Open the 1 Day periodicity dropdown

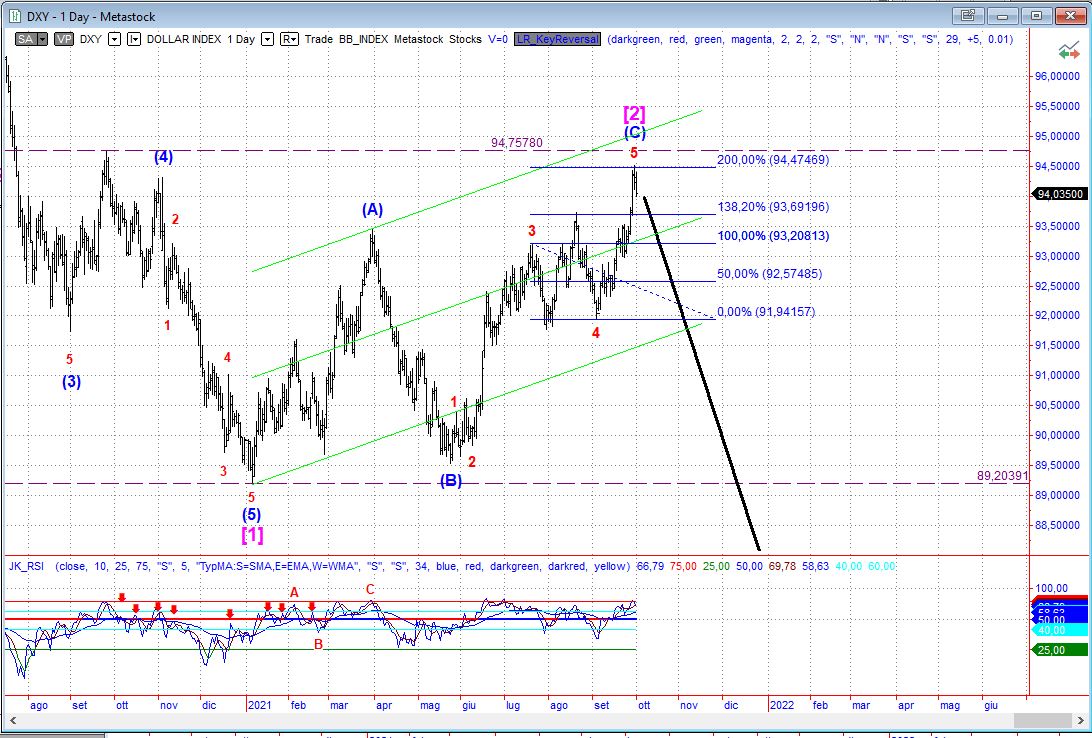pos(266,39)
